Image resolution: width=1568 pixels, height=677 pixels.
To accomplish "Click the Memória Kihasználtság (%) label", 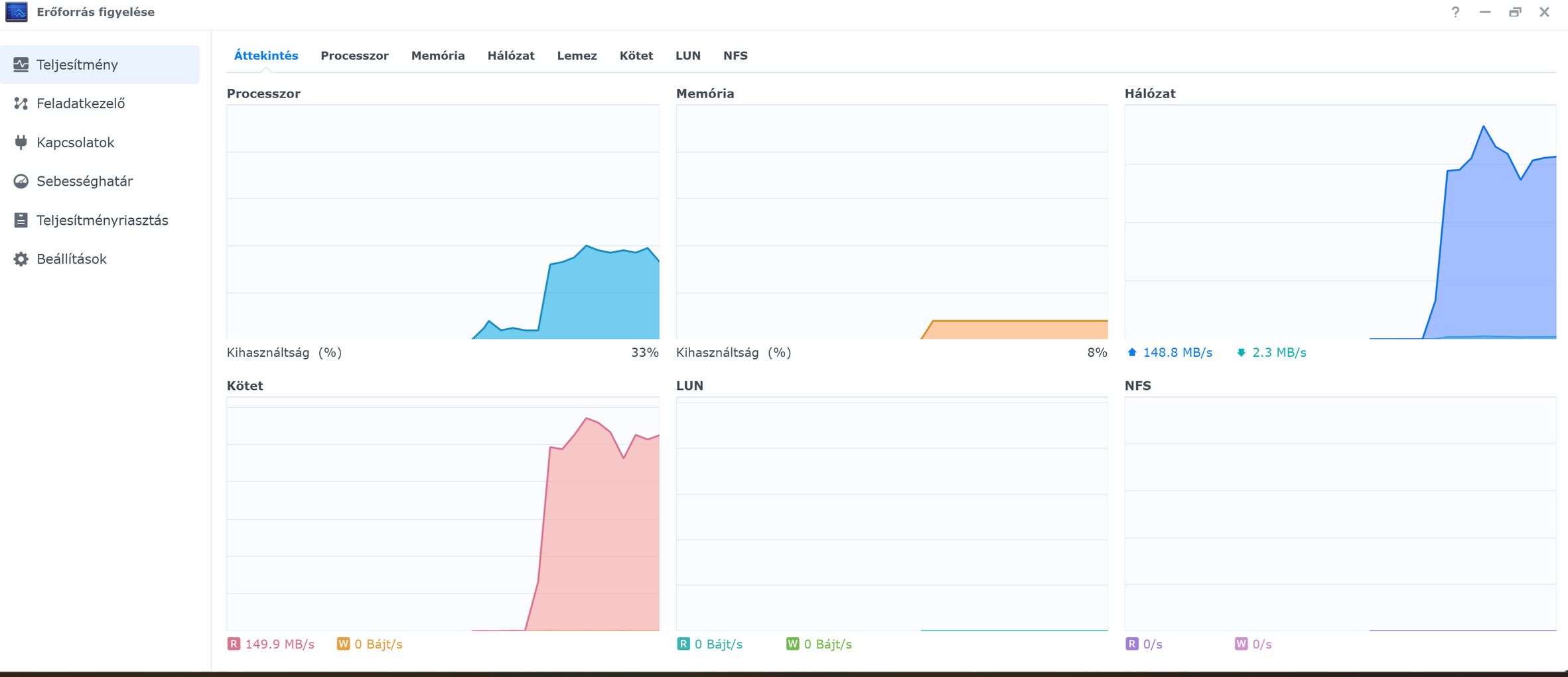I will 733,353.
